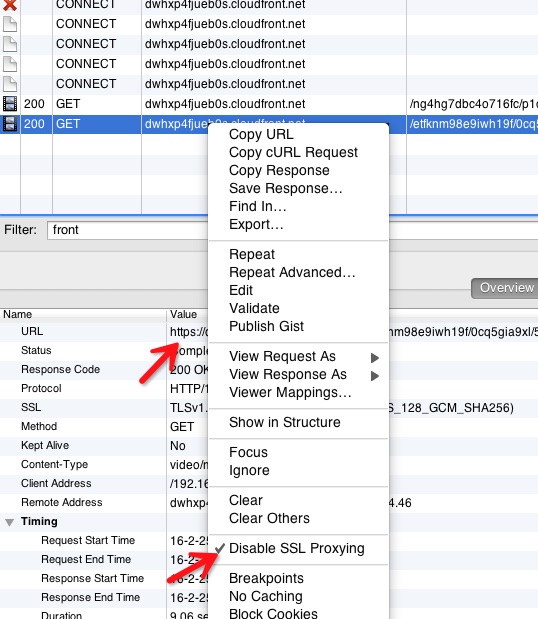Click film icon of /ng4hg7dbc4o716fc row

coord(10,104)
